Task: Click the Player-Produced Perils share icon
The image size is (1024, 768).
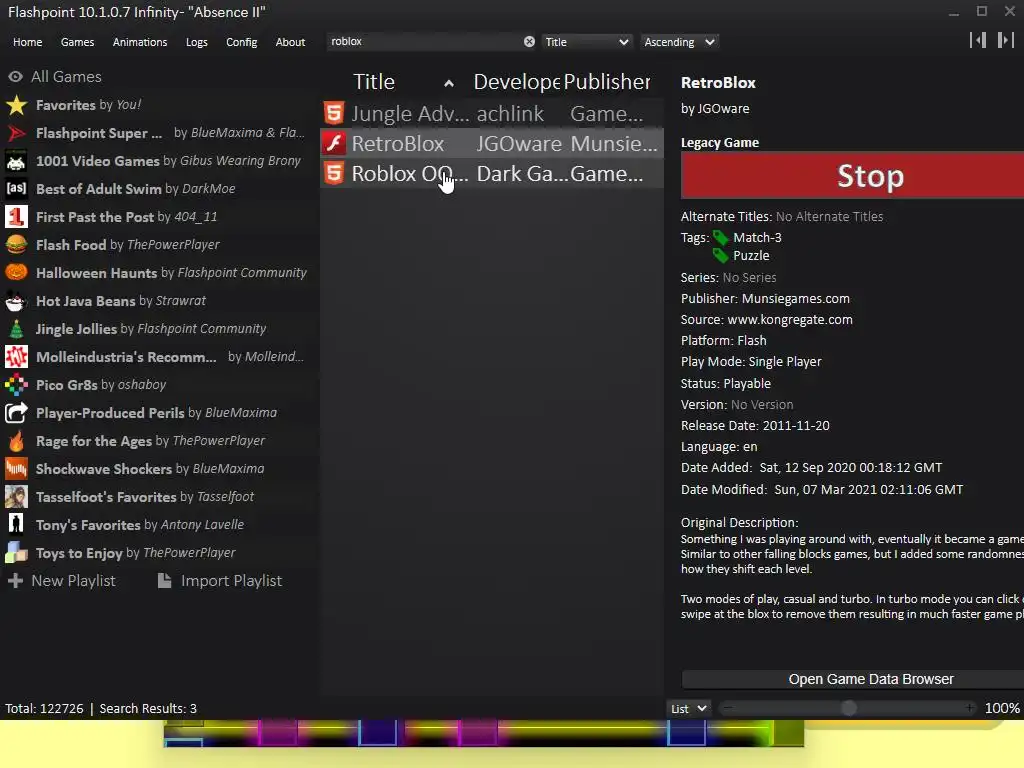Action: [16, 413]
